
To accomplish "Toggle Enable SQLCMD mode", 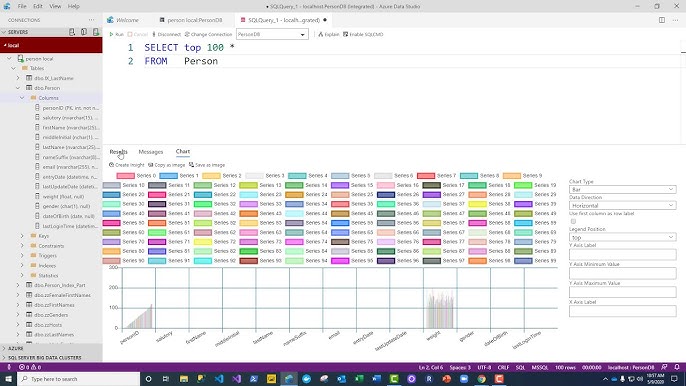I will [363, 34].
